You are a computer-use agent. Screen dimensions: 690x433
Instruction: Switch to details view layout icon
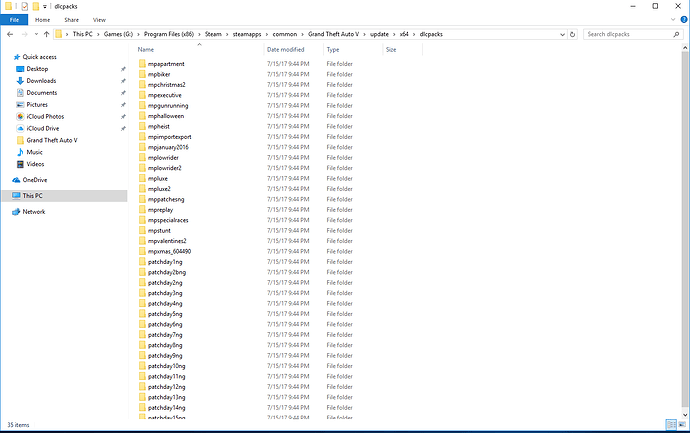pyautogui.click(x=671, y=425)
